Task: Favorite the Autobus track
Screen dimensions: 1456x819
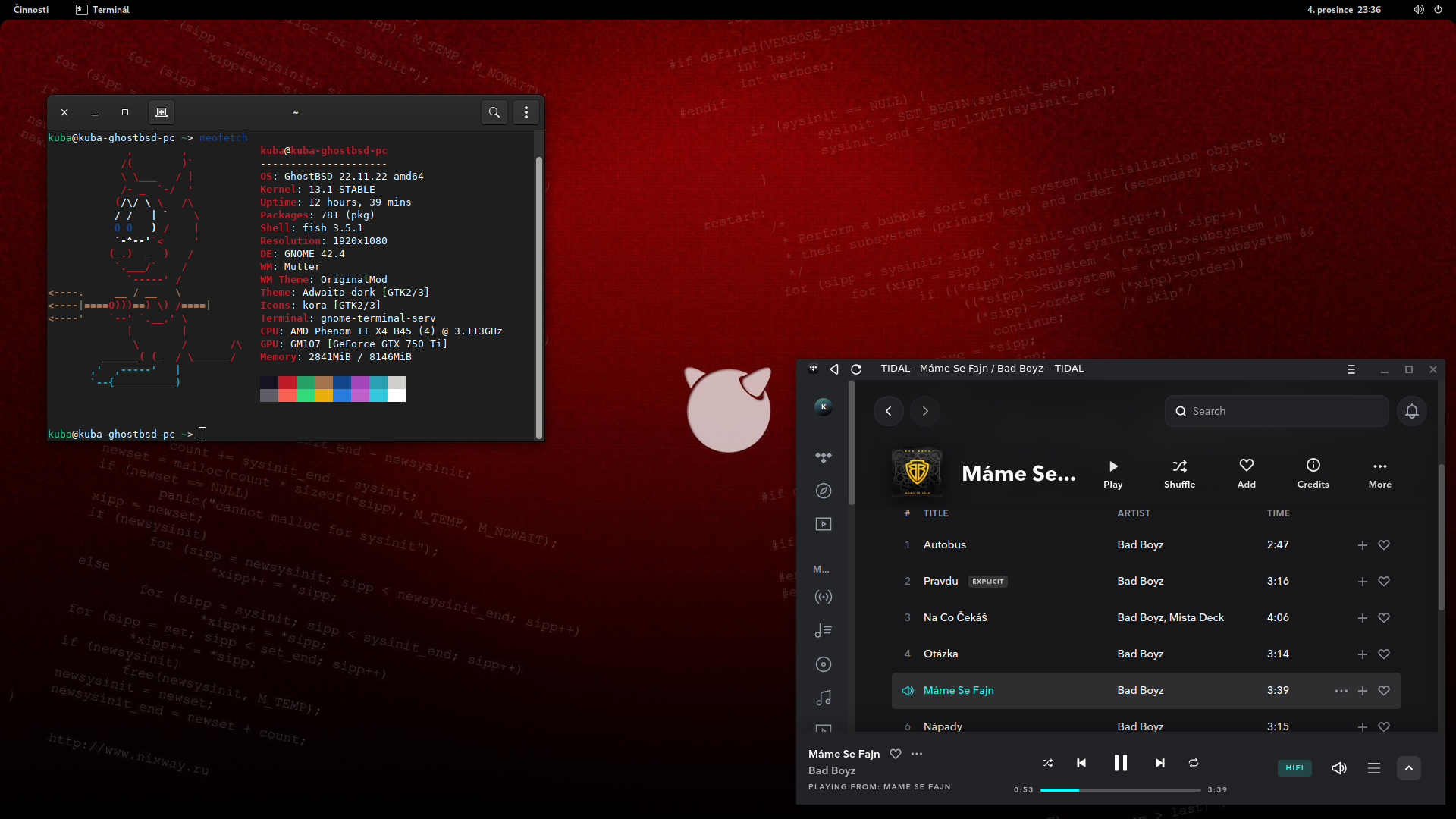Action: 1384,545
